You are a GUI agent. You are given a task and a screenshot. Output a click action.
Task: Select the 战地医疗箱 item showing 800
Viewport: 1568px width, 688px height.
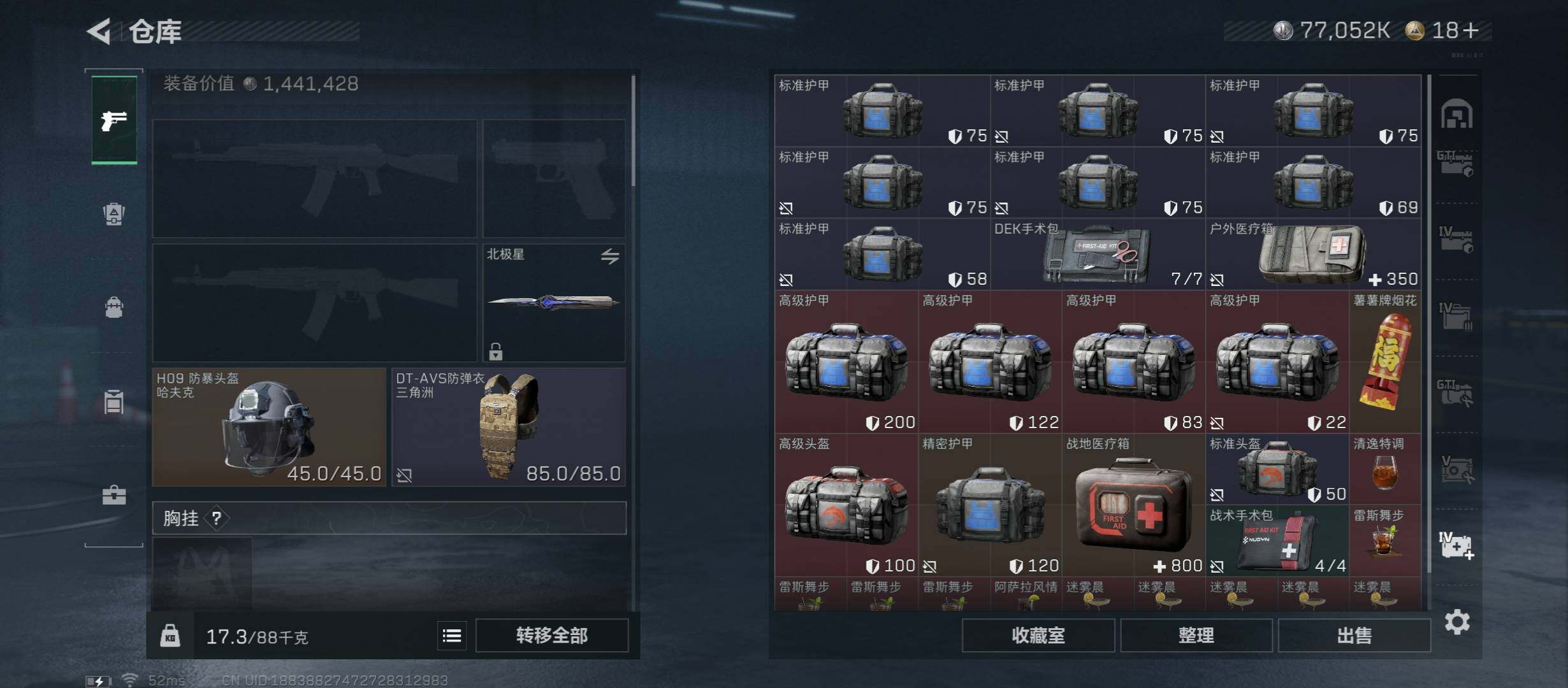click(x=1133, y=505)
